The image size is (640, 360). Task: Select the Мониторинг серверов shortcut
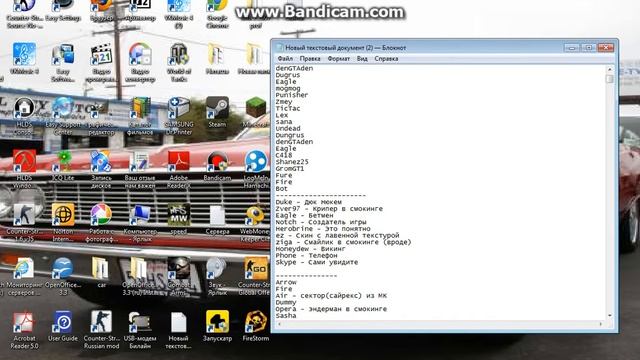24,276
